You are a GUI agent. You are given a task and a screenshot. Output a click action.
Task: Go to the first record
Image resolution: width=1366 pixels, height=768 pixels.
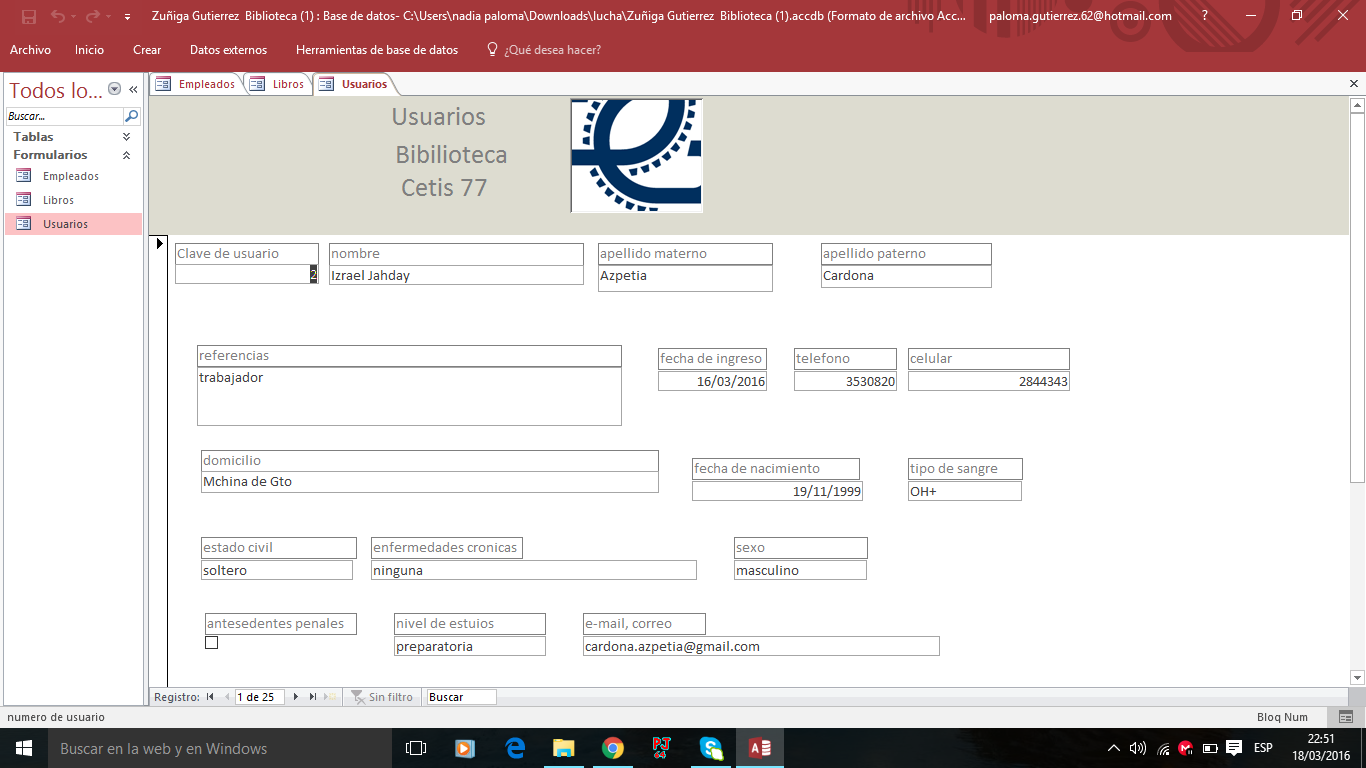click(x=210, y=697)
